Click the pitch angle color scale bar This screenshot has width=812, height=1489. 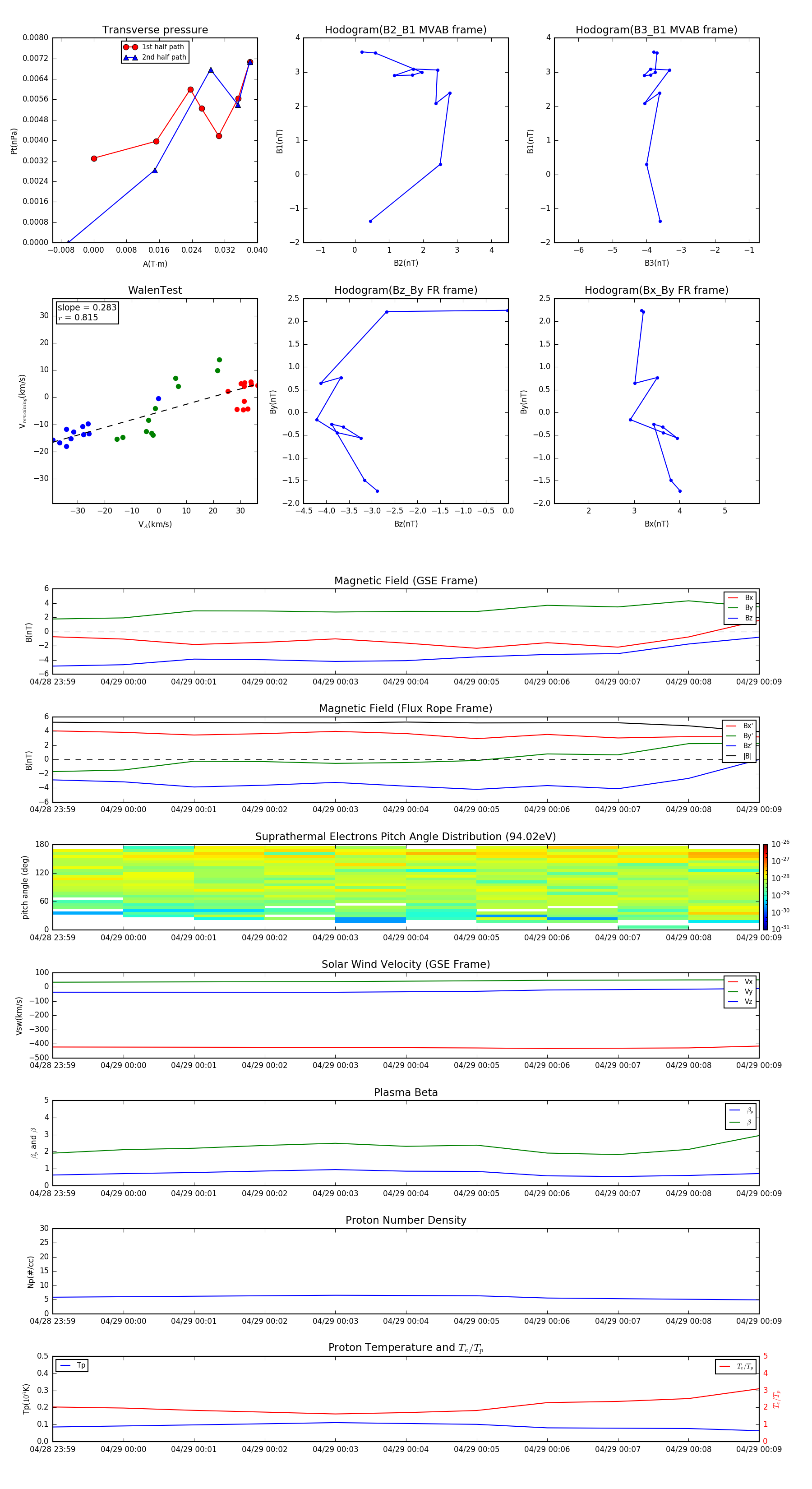[765, 887]
